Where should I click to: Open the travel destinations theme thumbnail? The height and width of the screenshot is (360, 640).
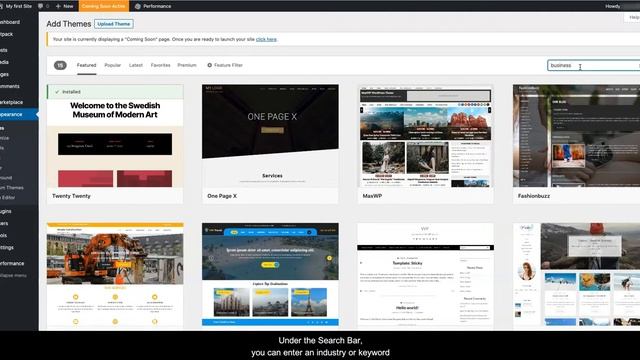click(270, 274)
